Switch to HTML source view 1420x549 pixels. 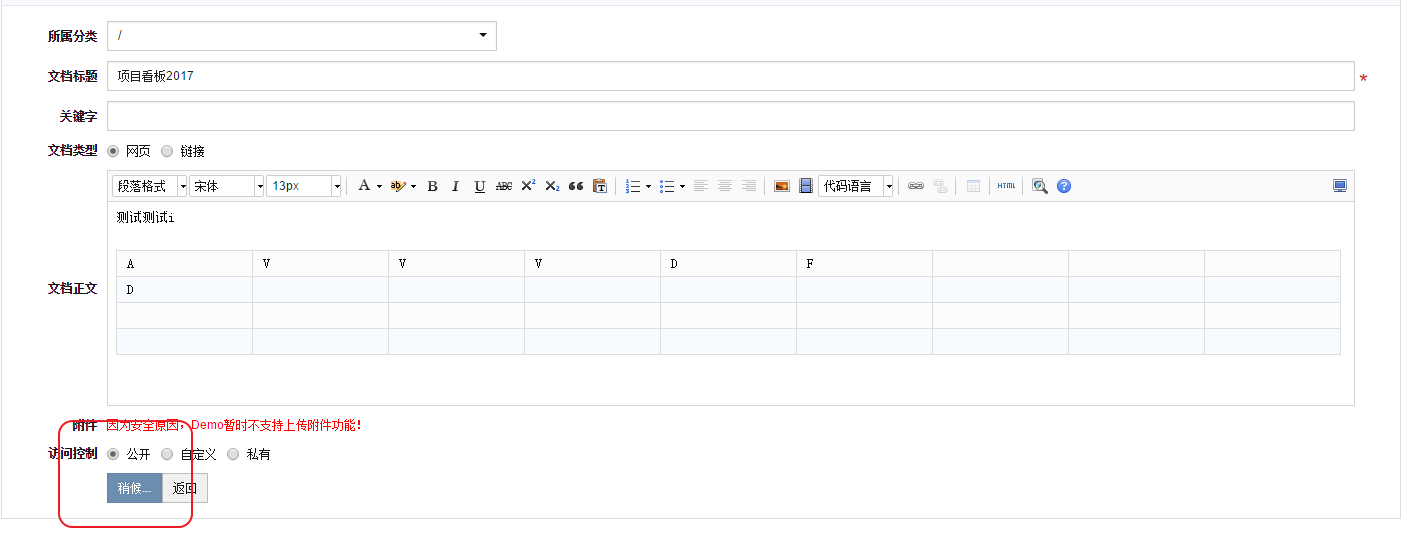(1006, 186)
